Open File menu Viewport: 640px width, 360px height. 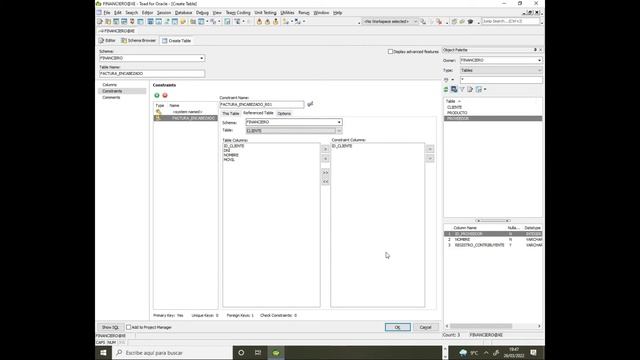pyautogui.click(x=107, y=13)
